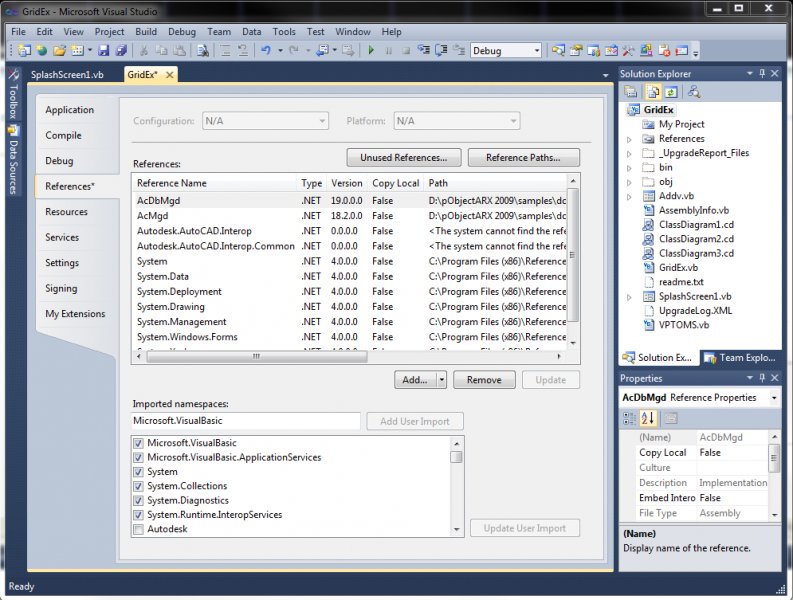Uncheck System.Runtime.InteropServices namespace
The height and width of the screenshot is (600, 793).
[x=138, y=515]
